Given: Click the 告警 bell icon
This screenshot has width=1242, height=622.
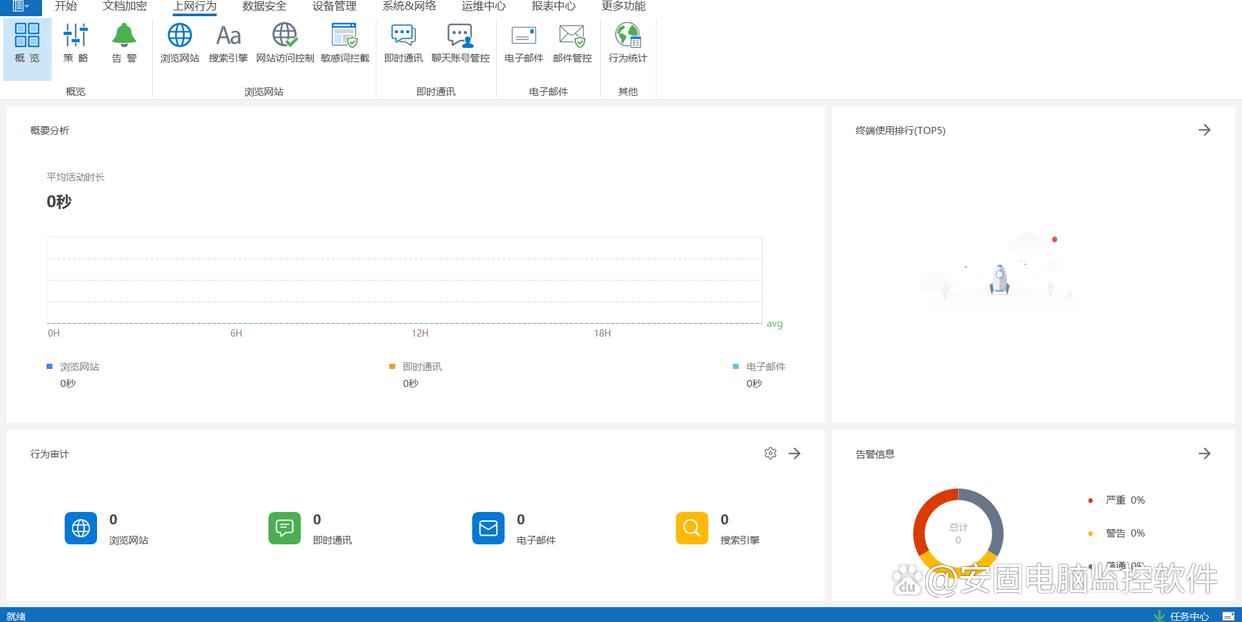Looking at the screenshot, I should [x=124, y=44].
